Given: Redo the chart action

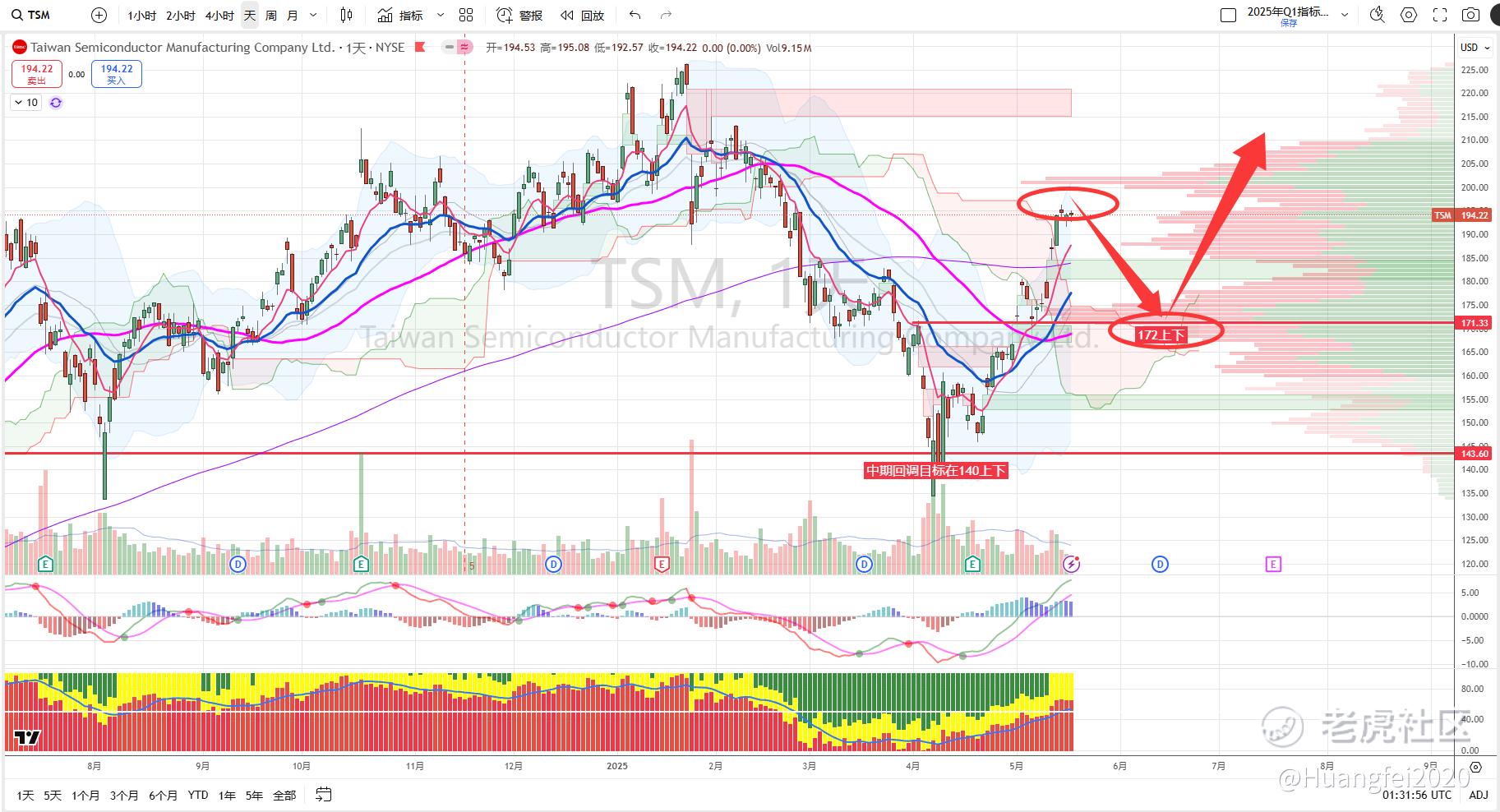Looking at the screenshot, I should (666, 15).
